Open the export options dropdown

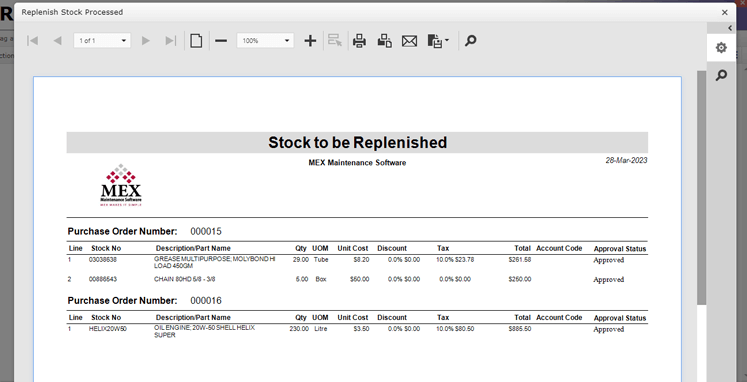[x=438, y=41]
